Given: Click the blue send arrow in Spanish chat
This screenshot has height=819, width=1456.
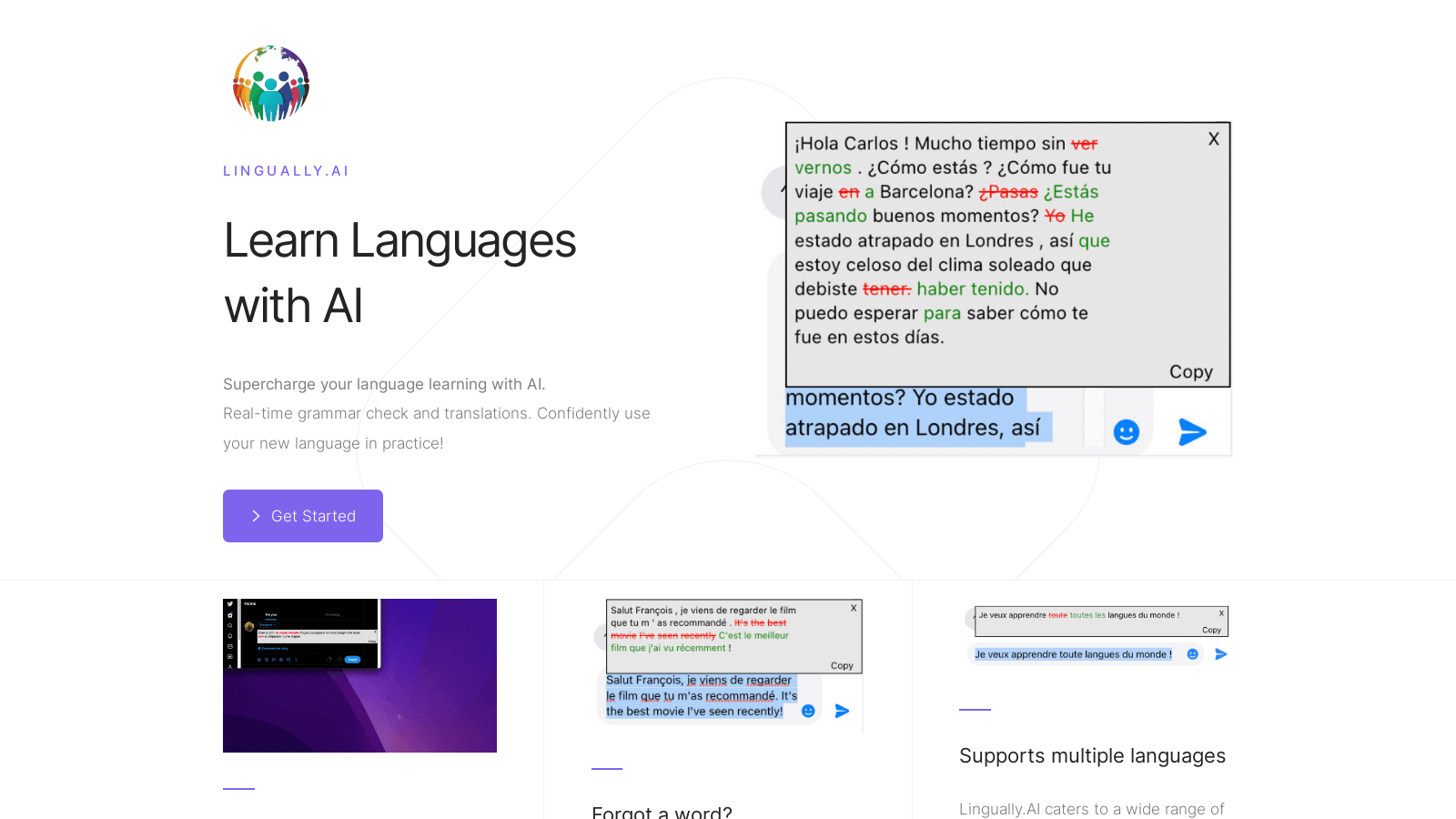Looking at the screenshot, I should point(1192,432).
